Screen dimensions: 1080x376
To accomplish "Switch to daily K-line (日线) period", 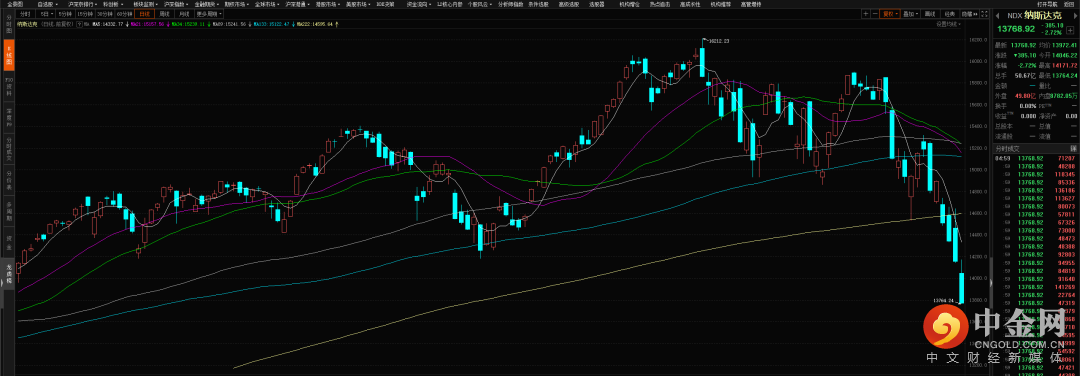I will coord(145,14).
